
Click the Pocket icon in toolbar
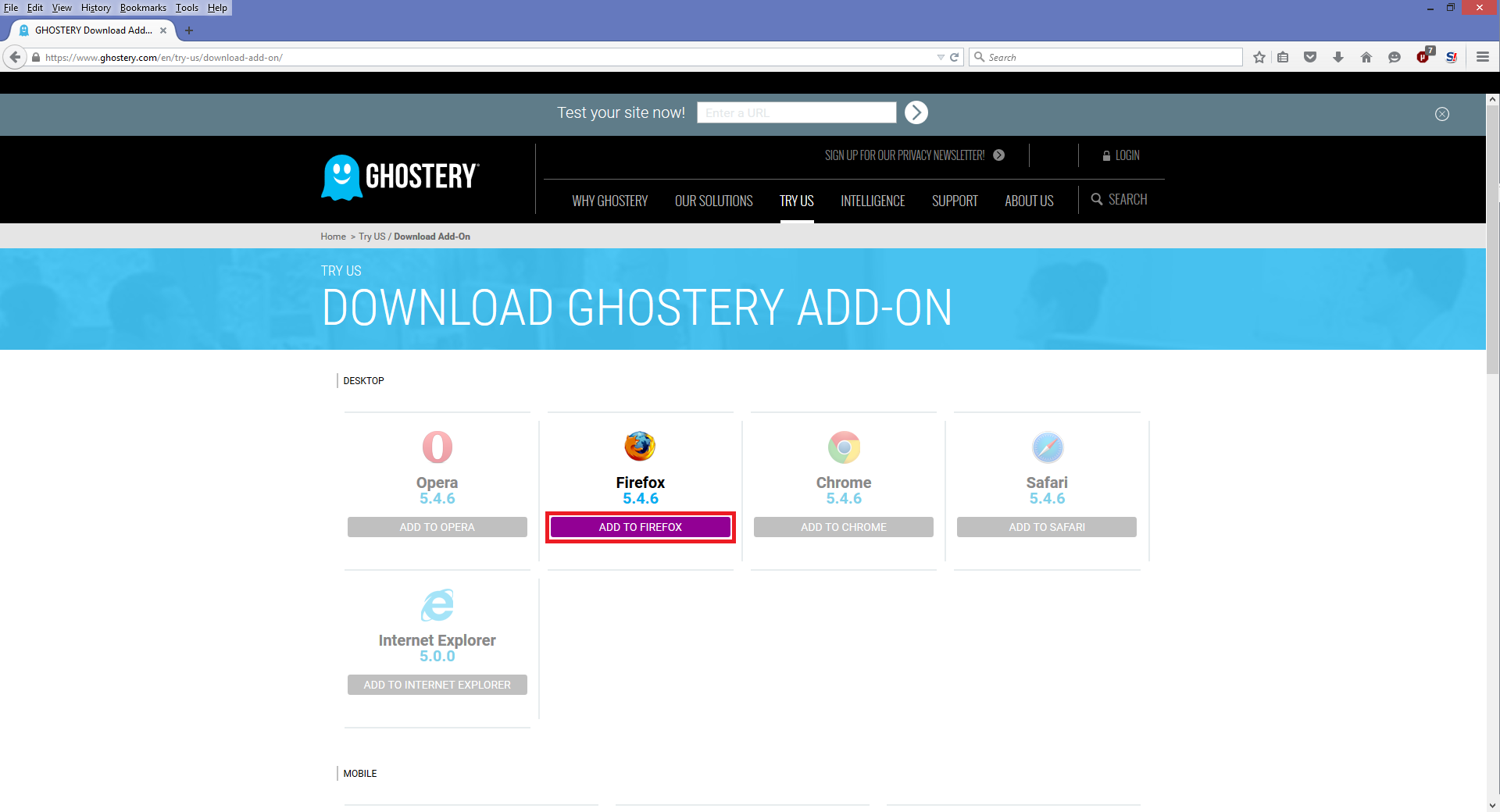1310,57
